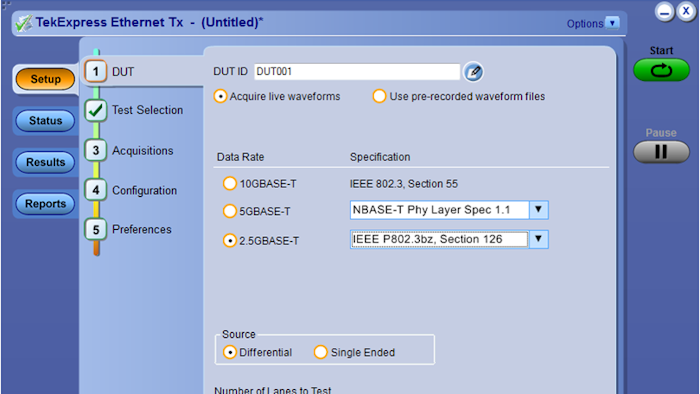
Task: Switch to the Reports panel
Action: point(45,204)
